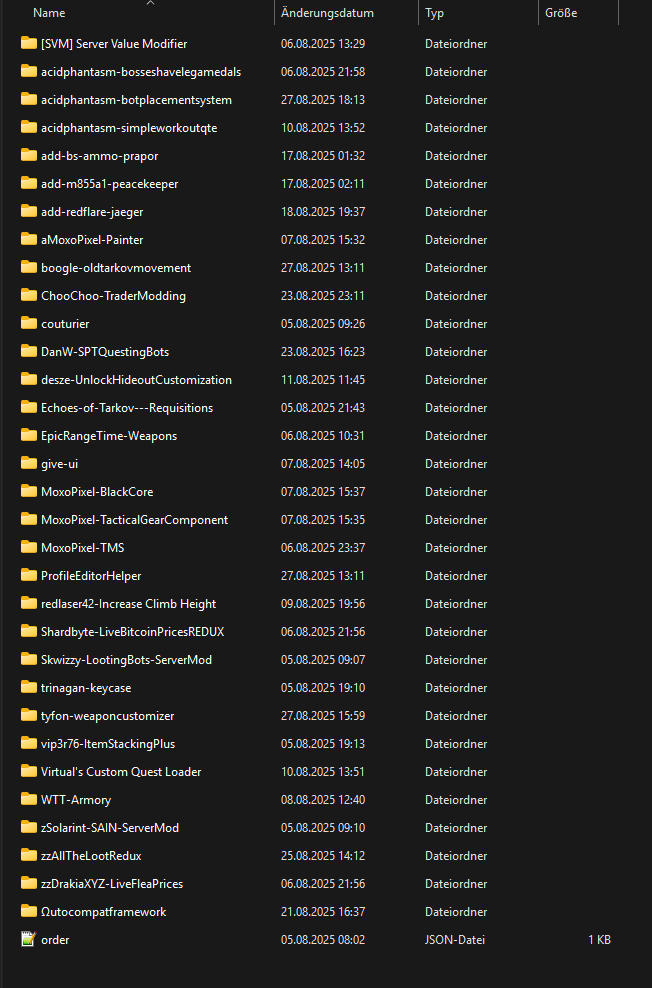Sort by Änderungsdatum column header
Image resolution: width=652 pixels, height=988 pixels.
click(x=327, y=13)
